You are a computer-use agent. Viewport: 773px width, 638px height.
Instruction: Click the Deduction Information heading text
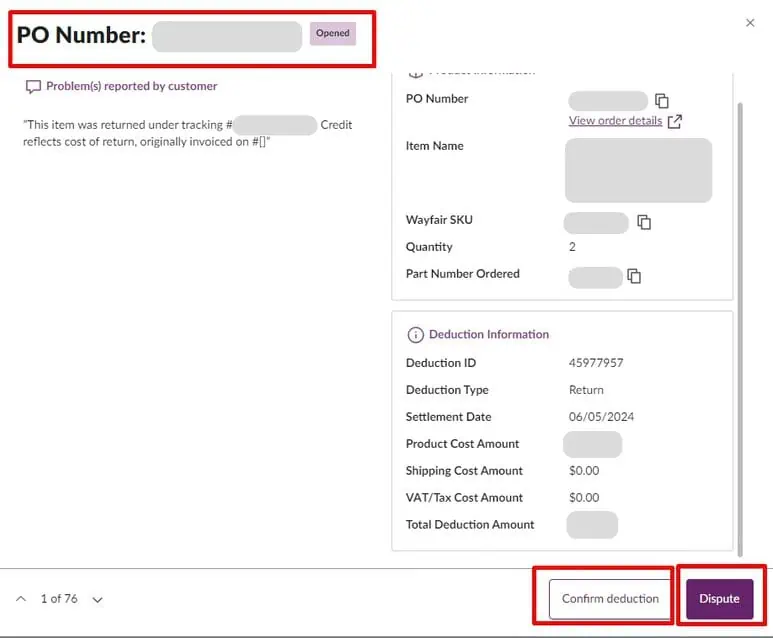click(x=489, y=334)
